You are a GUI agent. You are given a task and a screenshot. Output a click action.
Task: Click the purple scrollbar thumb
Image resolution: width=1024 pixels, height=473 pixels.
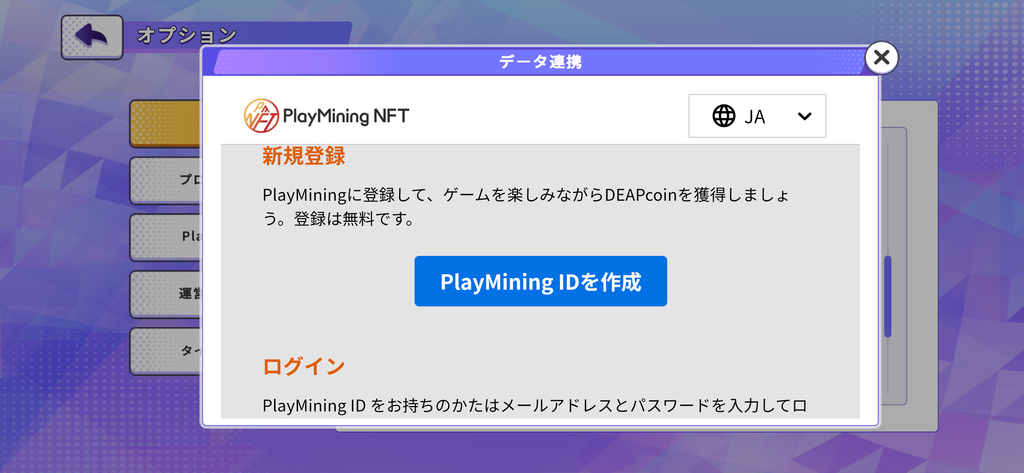point(888,297)
